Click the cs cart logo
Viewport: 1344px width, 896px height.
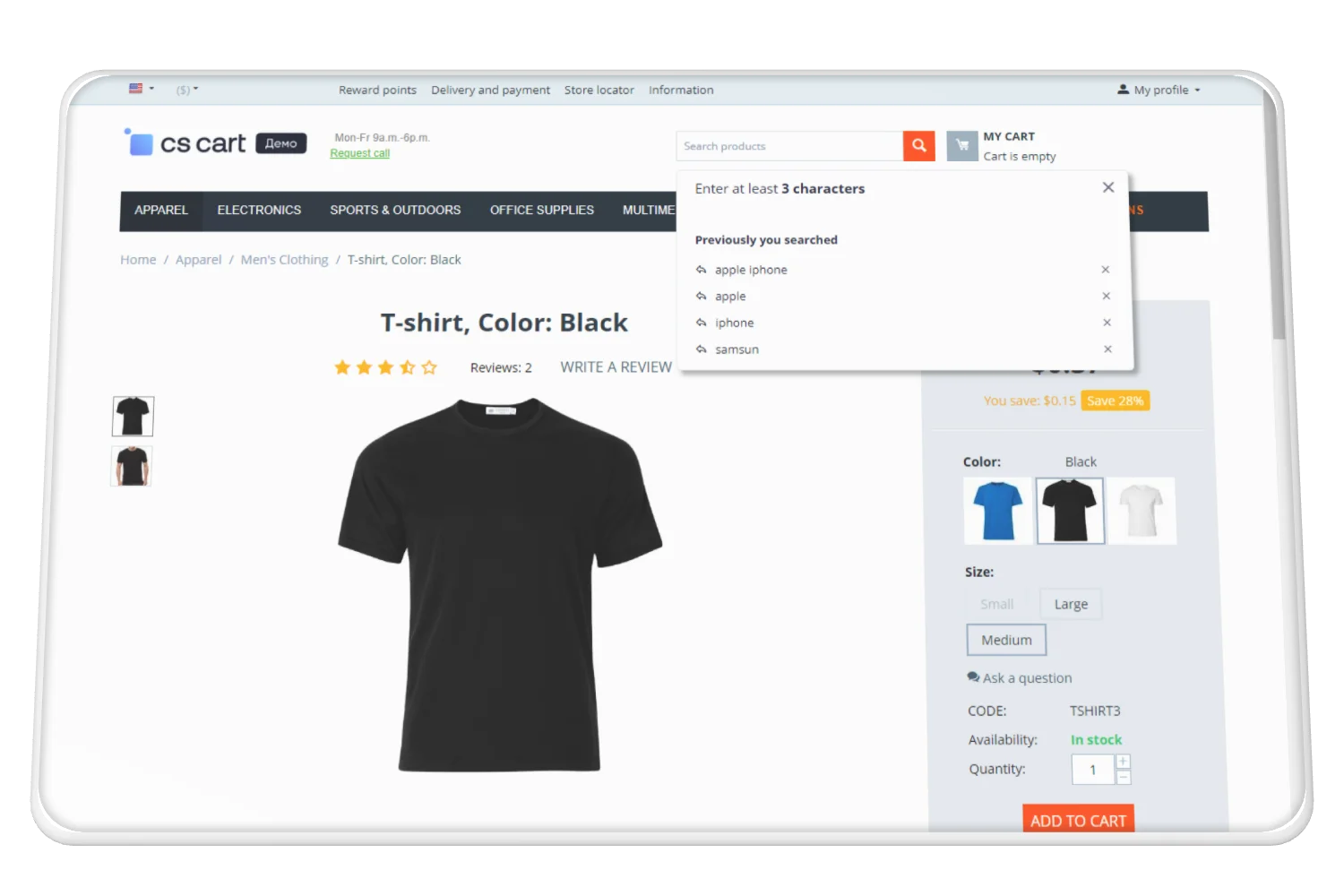(x=185, y=142)
